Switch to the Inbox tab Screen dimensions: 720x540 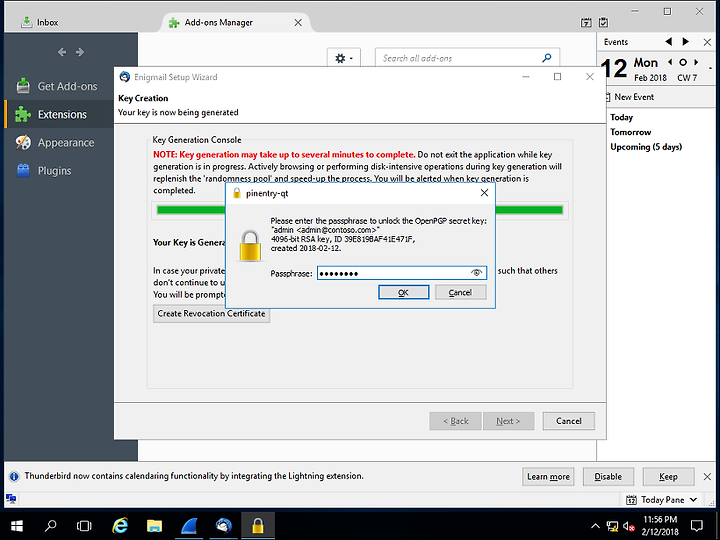click(x=48, y=22)
